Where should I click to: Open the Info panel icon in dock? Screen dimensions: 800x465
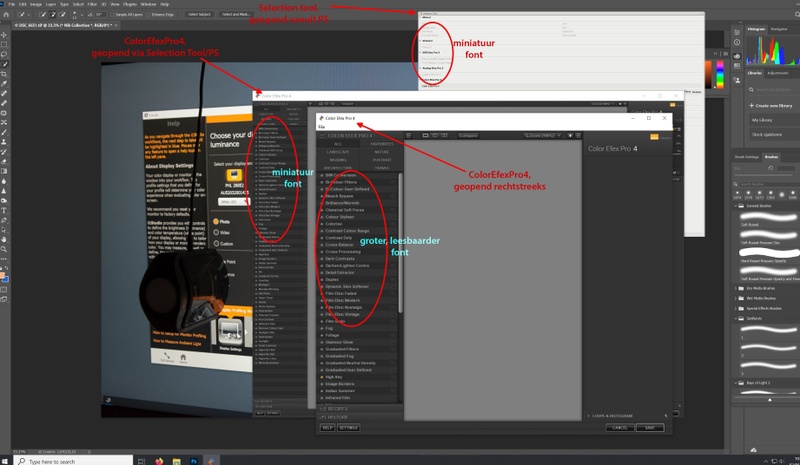737,42
